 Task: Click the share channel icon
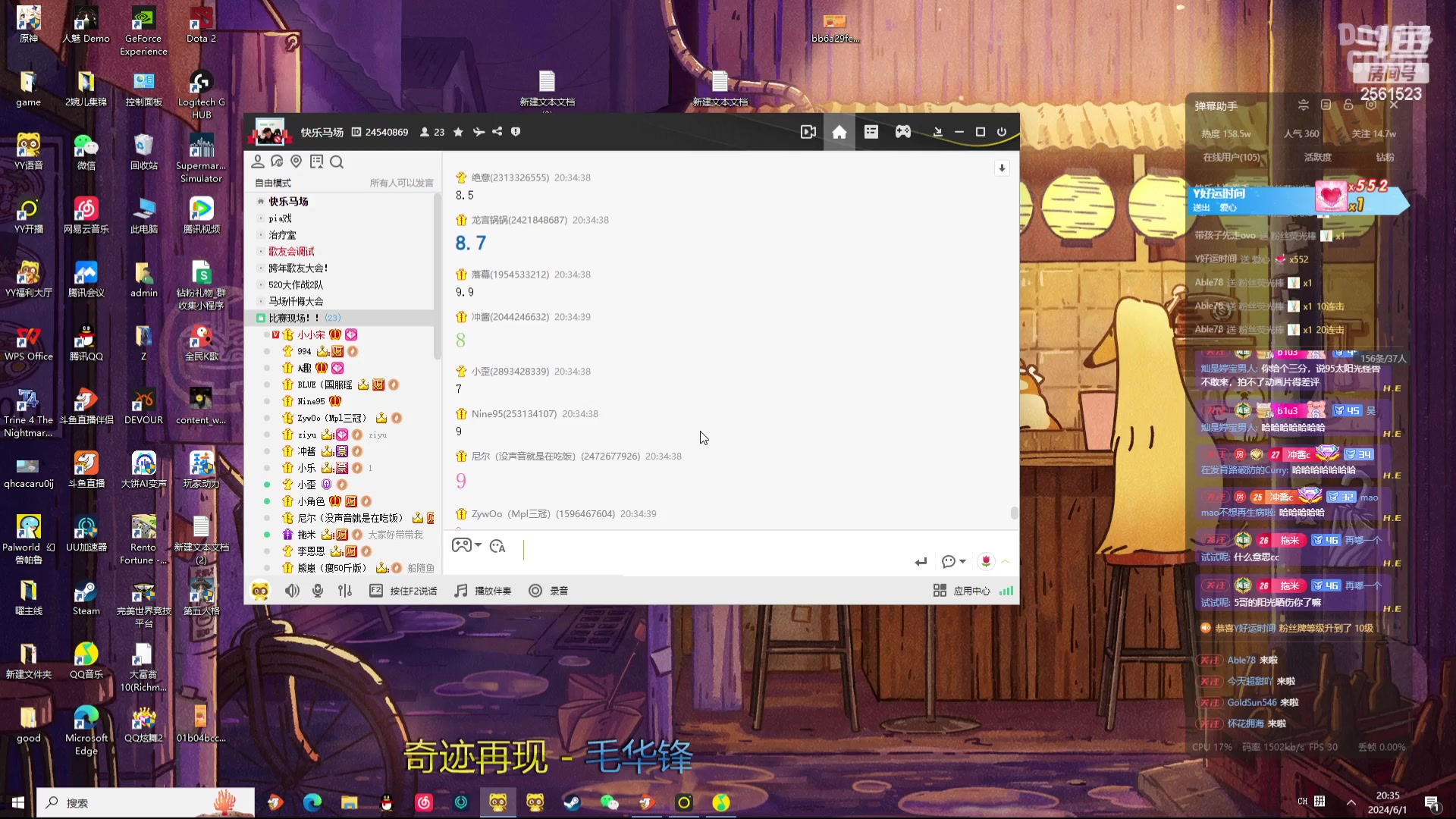point(497,132)
